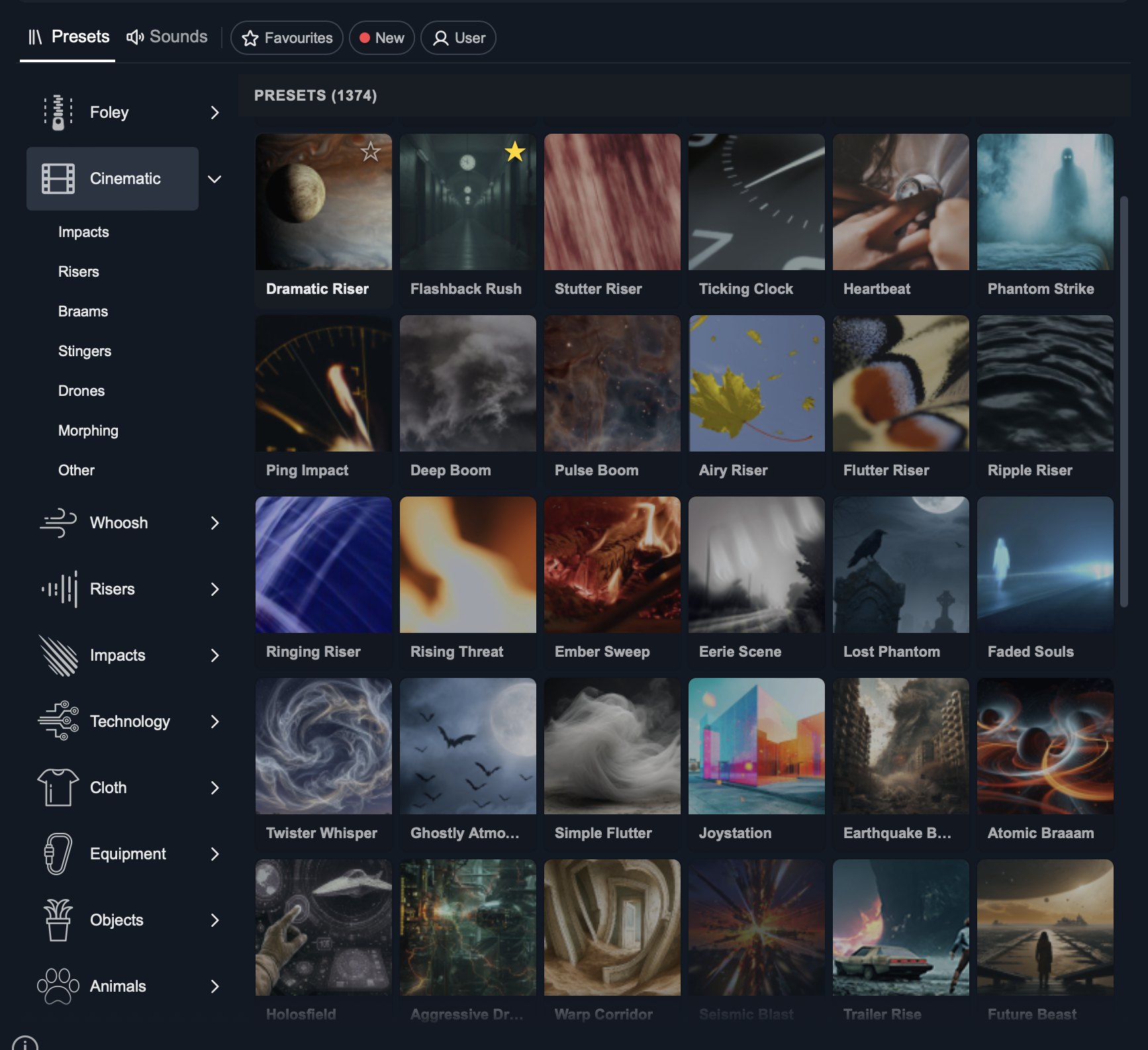Image resolution: width=1148 pixels, height=1050 pixels.
Task: Click the Foley zipper icon
Action: 58,112
